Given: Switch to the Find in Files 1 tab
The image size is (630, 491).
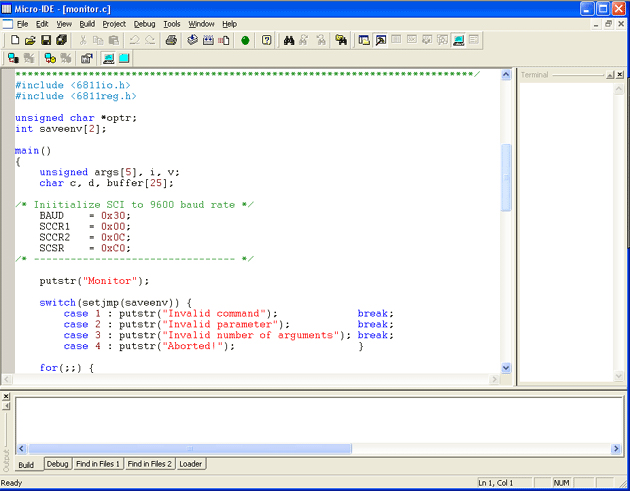Looking at the screenshot, I should pos(97,464).
